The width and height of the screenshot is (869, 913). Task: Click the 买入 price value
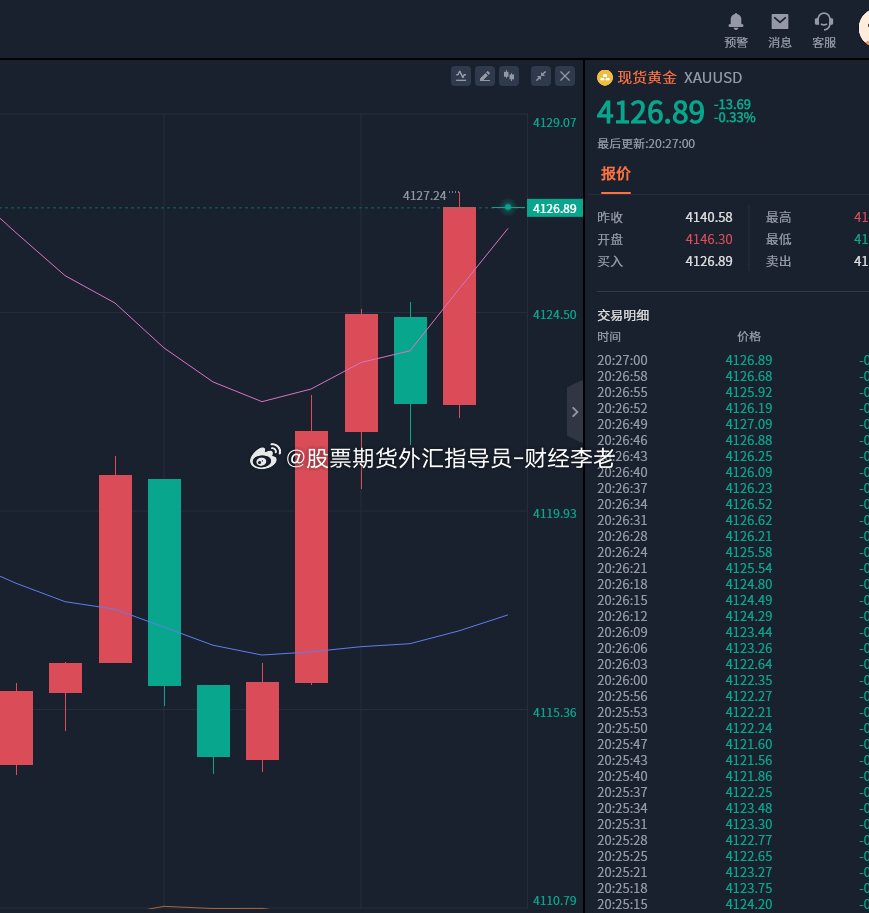[x=709, y=261]
